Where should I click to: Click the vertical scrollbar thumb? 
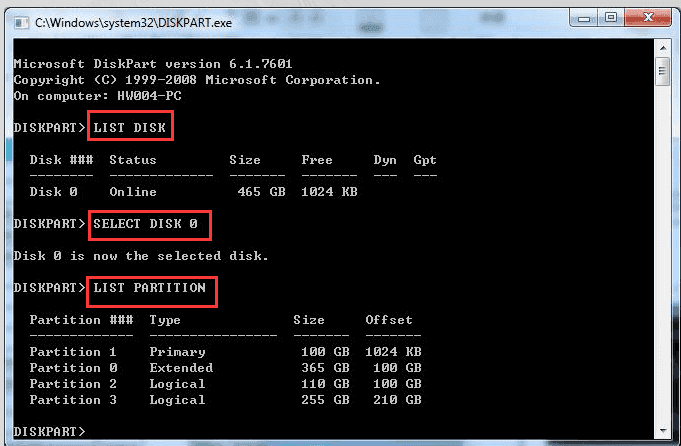click(x=663, y=71)
